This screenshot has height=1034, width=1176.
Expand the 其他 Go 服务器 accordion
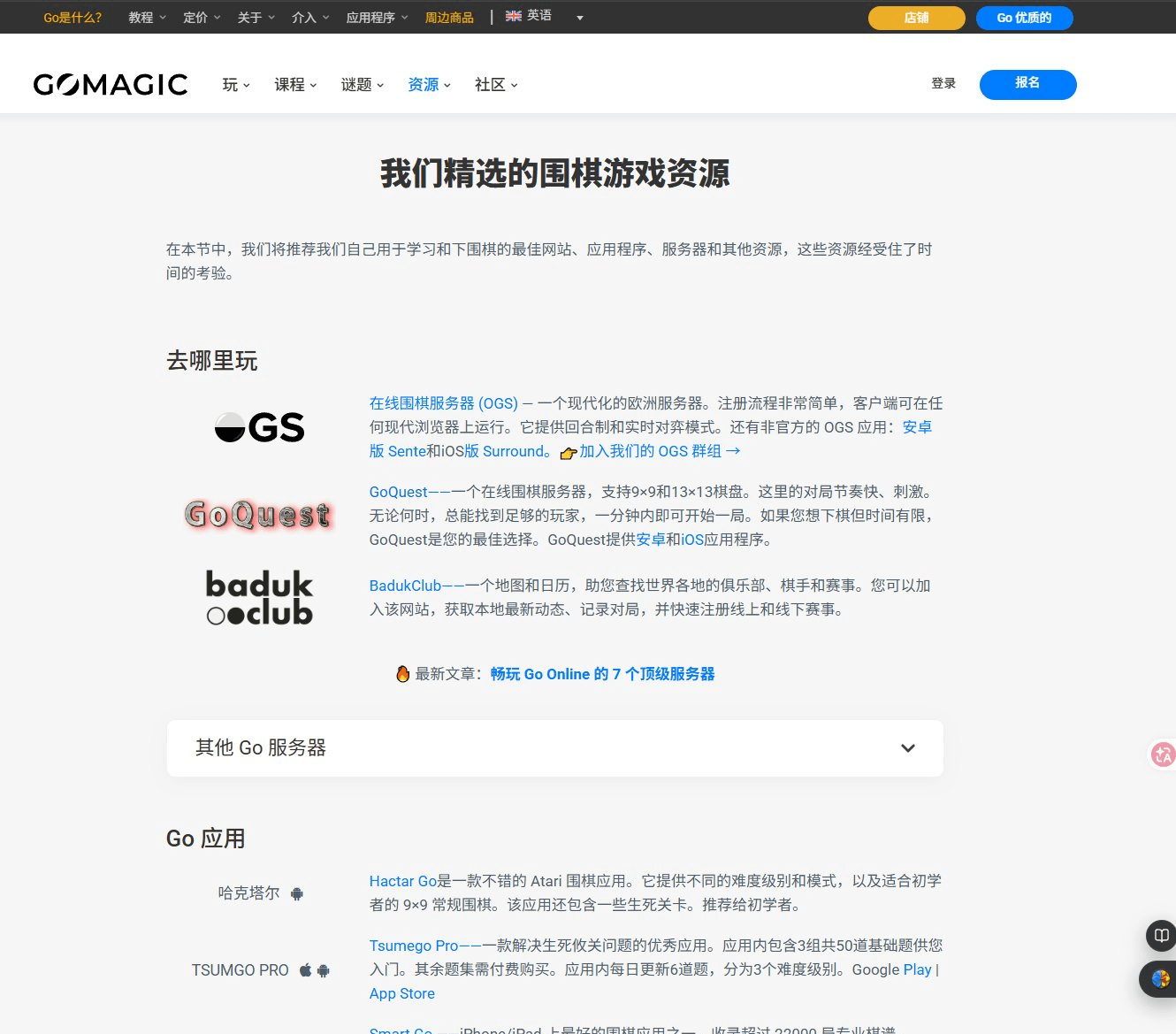click(x=555, y=748)
